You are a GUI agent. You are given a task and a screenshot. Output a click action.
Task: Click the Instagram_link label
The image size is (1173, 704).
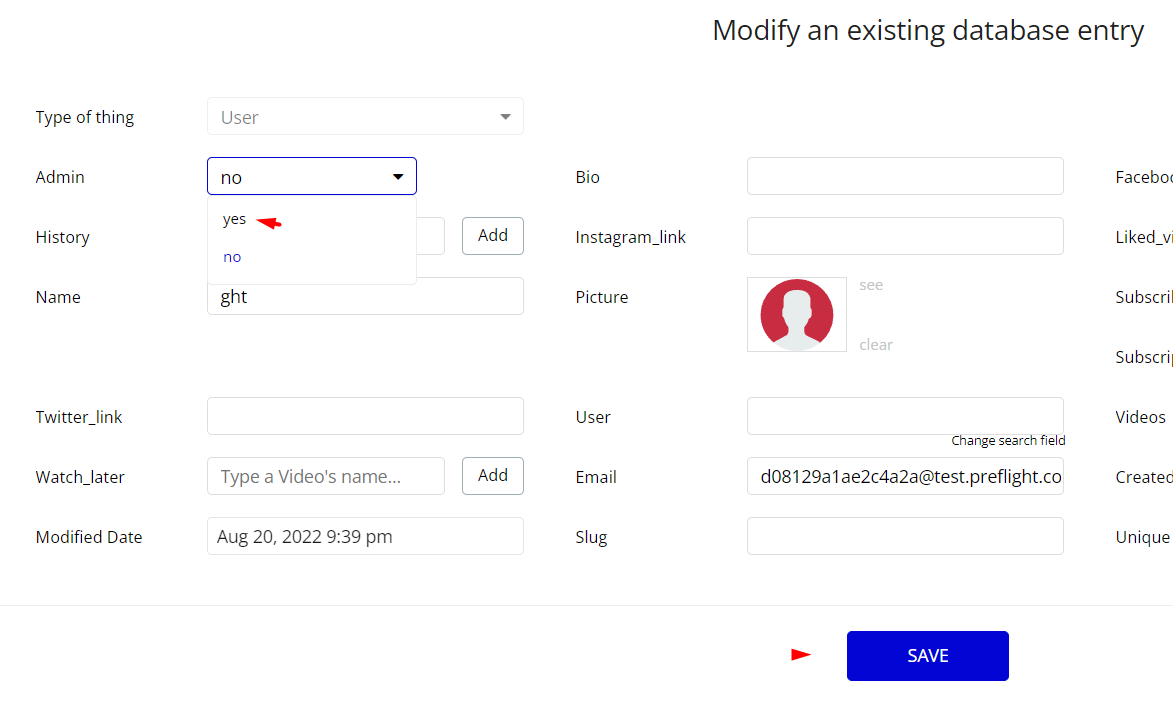(x=630, y=237)
